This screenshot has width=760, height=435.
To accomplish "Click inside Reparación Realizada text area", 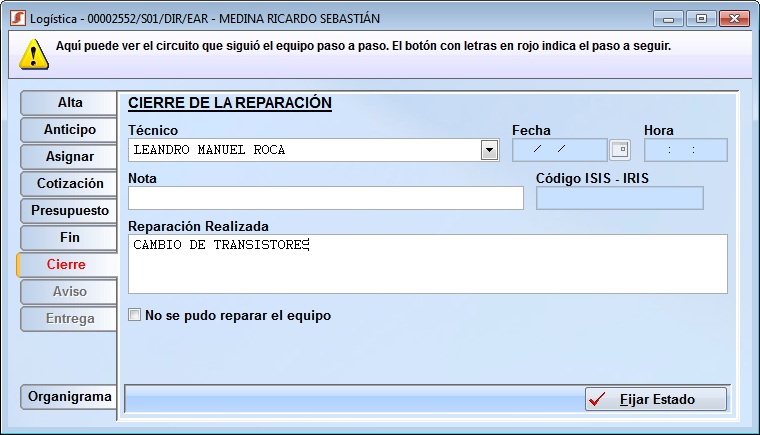I will [427, 264].
